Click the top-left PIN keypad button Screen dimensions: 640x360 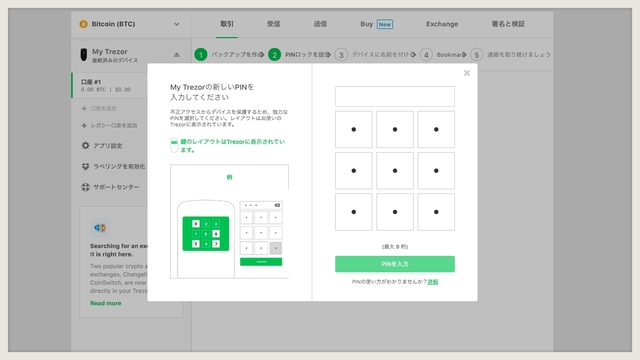(x=353, y=129)
